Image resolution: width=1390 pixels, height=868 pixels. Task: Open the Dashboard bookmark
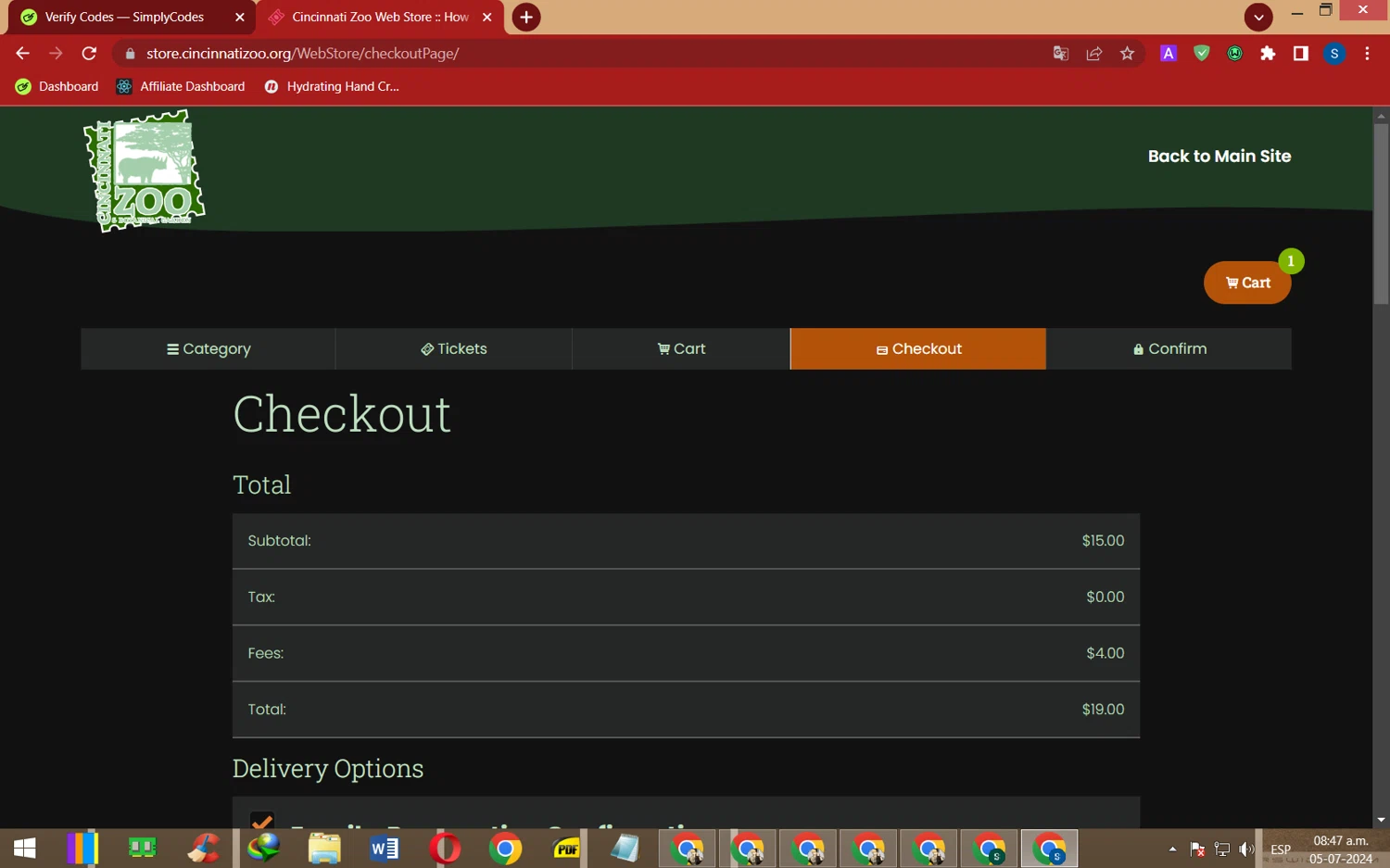(x=57, y=86)
